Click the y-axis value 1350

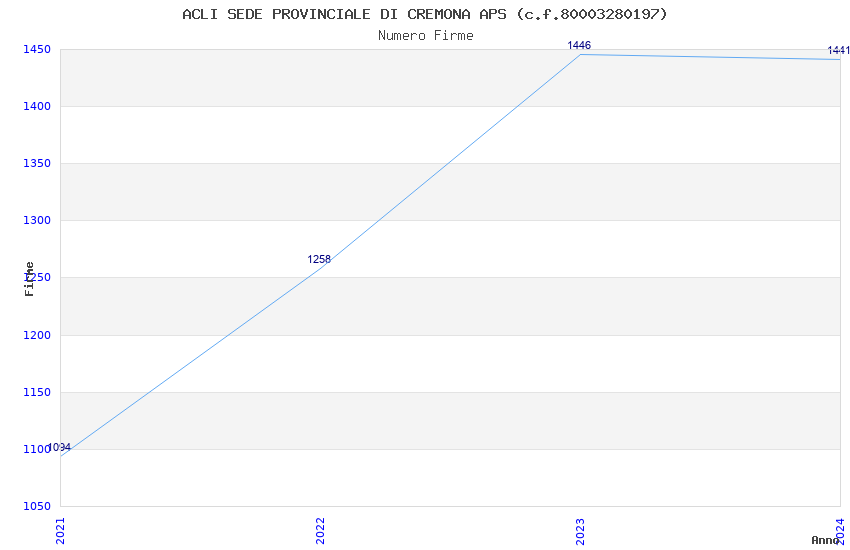point(37,163)
